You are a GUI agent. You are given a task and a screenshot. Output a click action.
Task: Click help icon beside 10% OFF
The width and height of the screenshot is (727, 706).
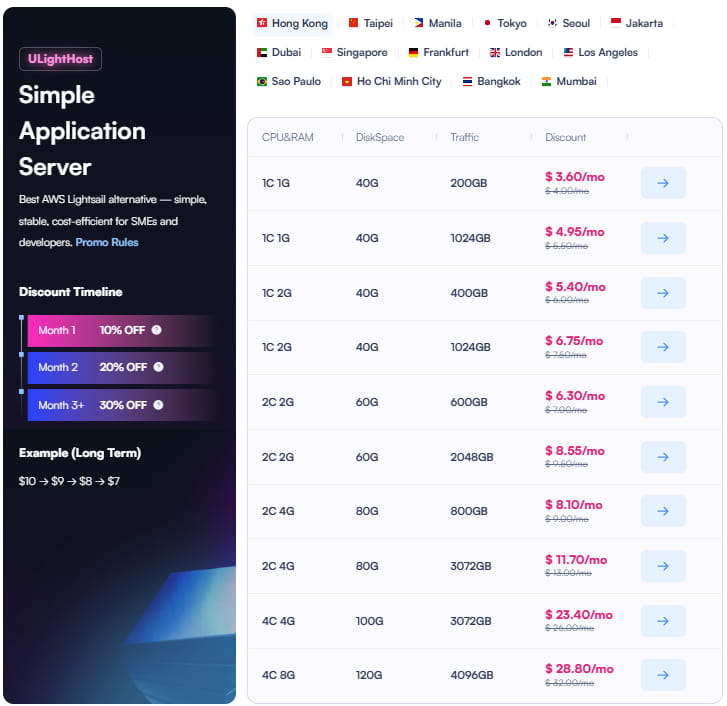[x=157, y=330]
